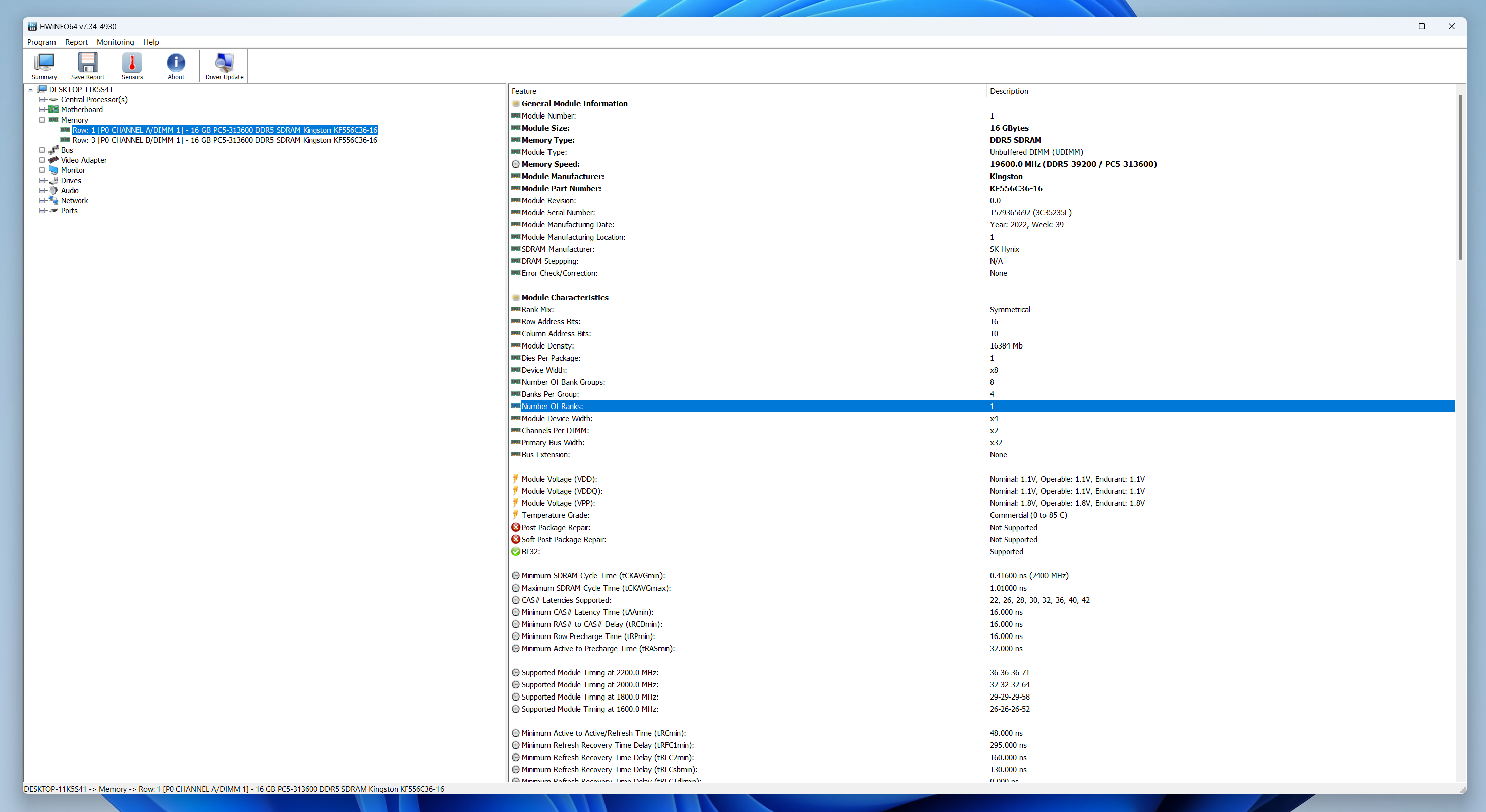Collapse the DESKTOP-11K5S41 root node
This screenshot has height=812, width=1486.
[31, 89]
